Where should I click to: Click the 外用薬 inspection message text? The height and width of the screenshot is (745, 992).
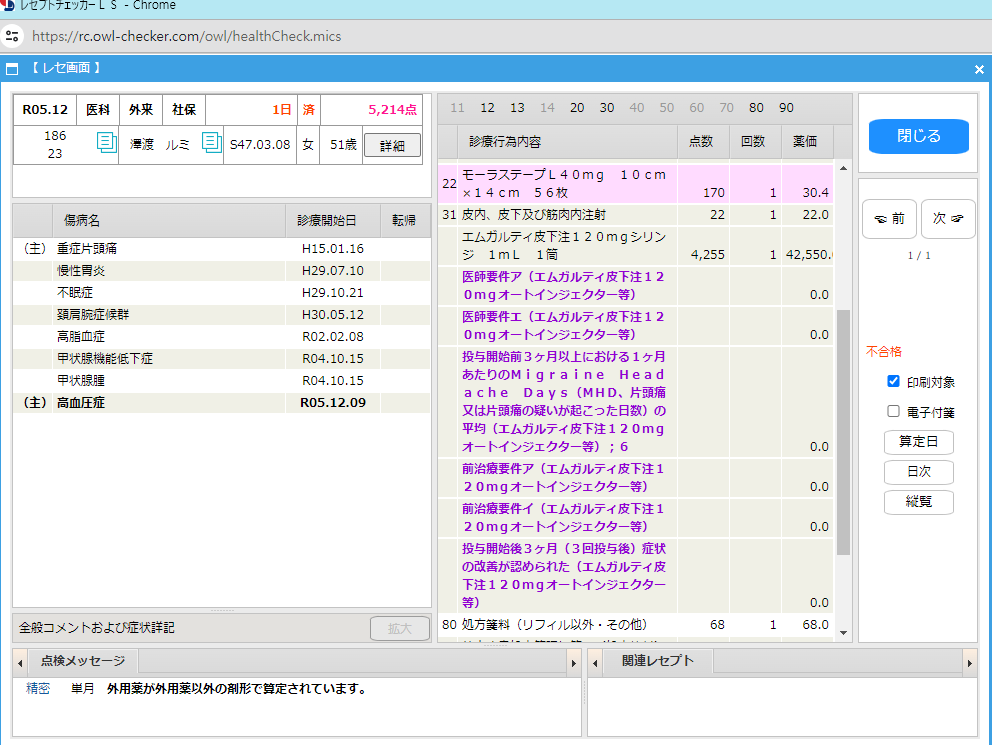click(x=238, y=689)
